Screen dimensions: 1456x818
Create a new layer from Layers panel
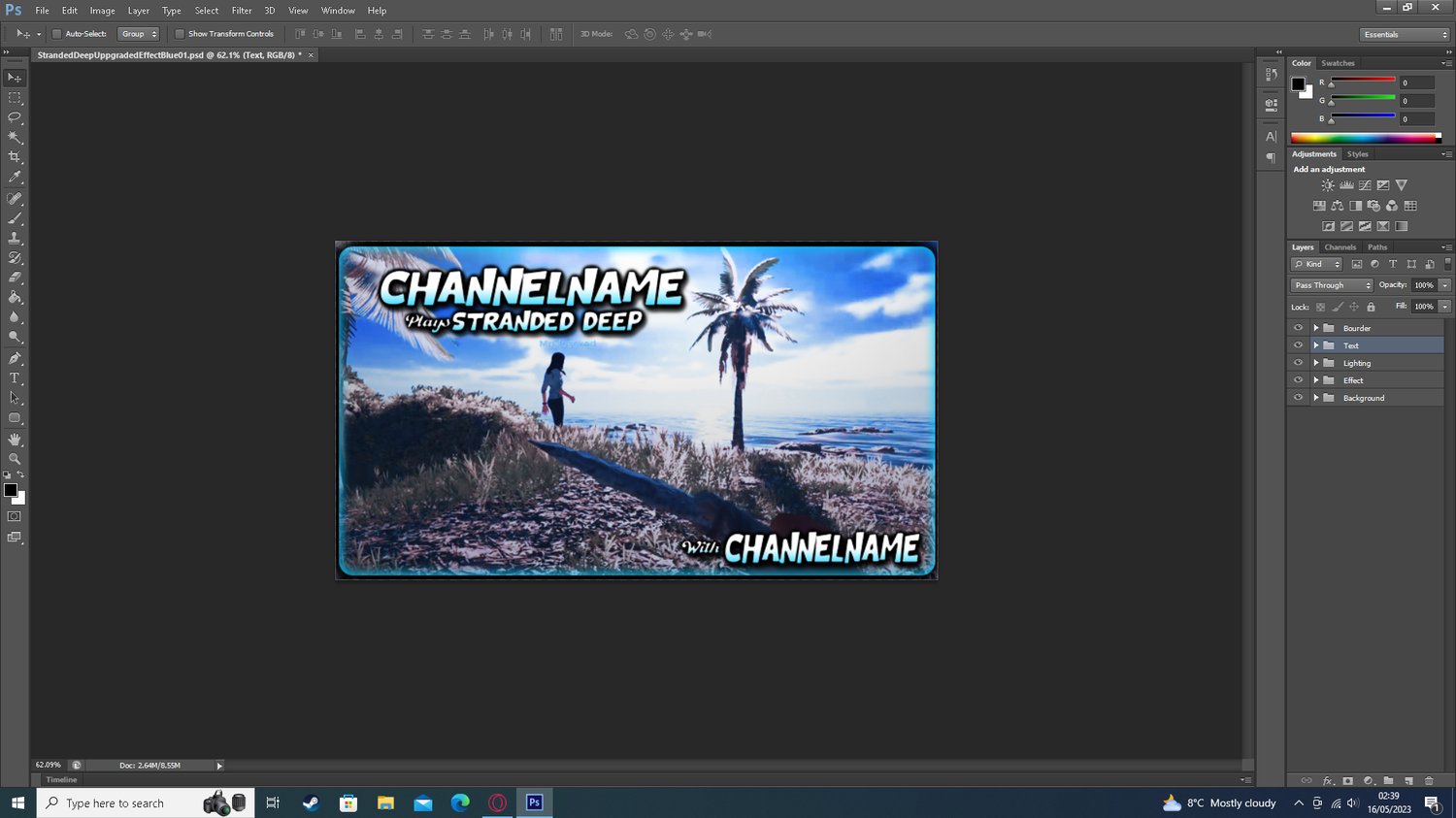click(1408, 780)
